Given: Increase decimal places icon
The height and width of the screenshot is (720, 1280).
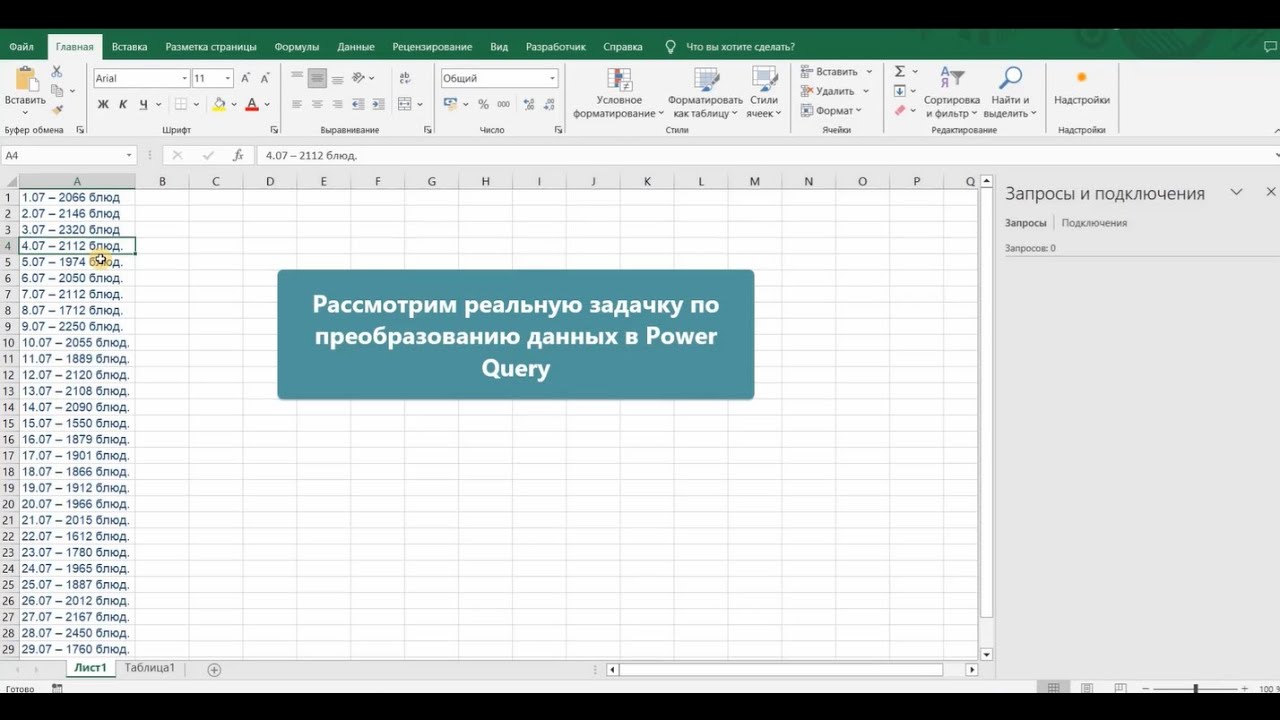Looking at the screenshot, I should tap(528, 104).
